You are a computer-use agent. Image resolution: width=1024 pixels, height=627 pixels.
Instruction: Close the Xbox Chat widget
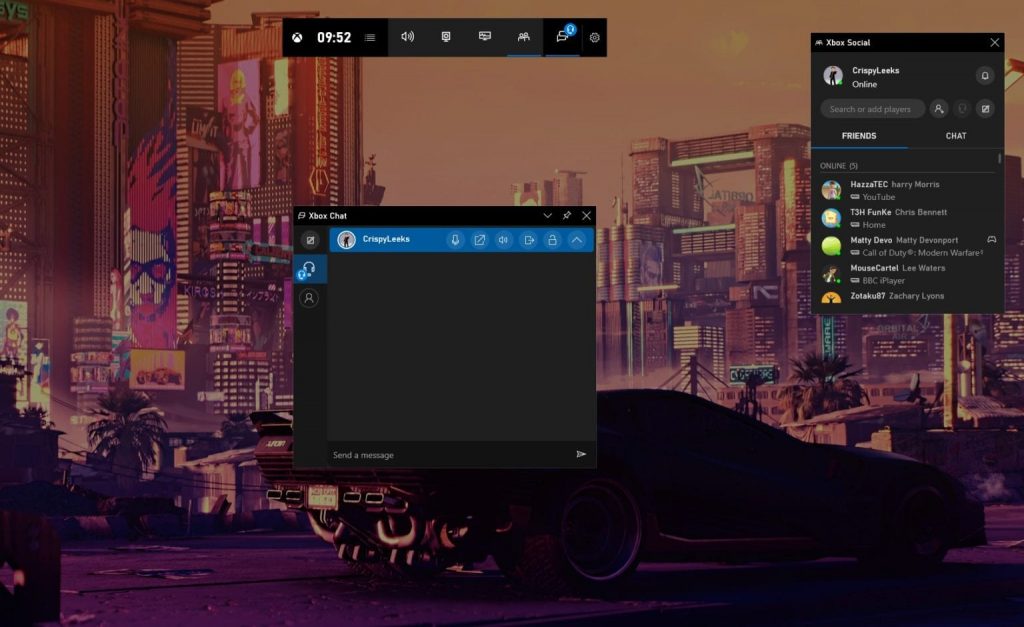(586, 216)
